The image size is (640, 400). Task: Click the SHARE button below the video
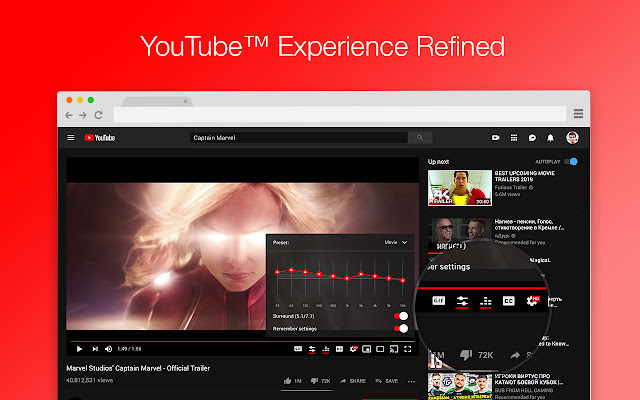[353, 381]
